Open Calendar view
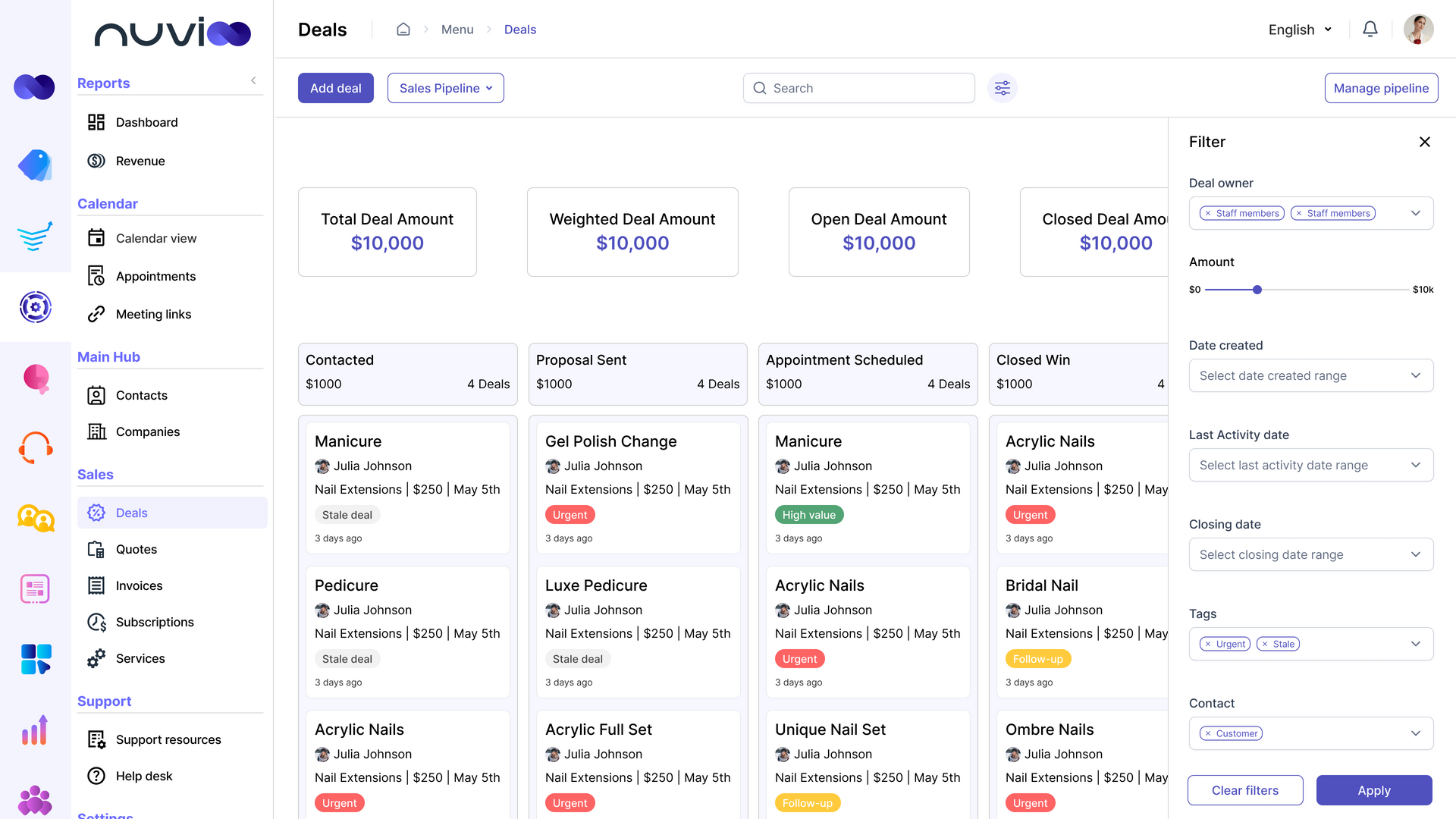 click(x=155, y=237)
